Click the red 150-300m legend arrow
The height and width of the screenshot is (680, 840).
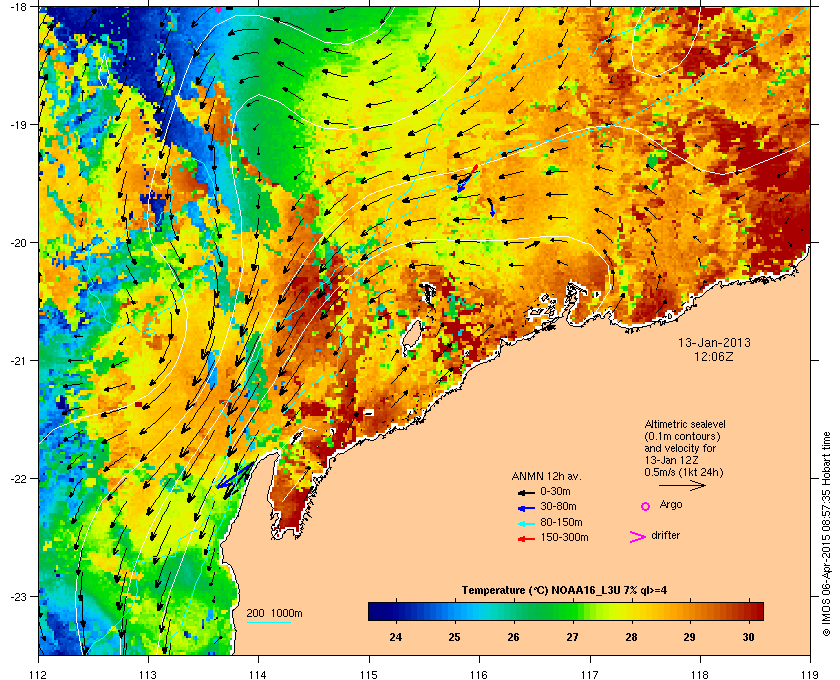(x=526, y=539)
